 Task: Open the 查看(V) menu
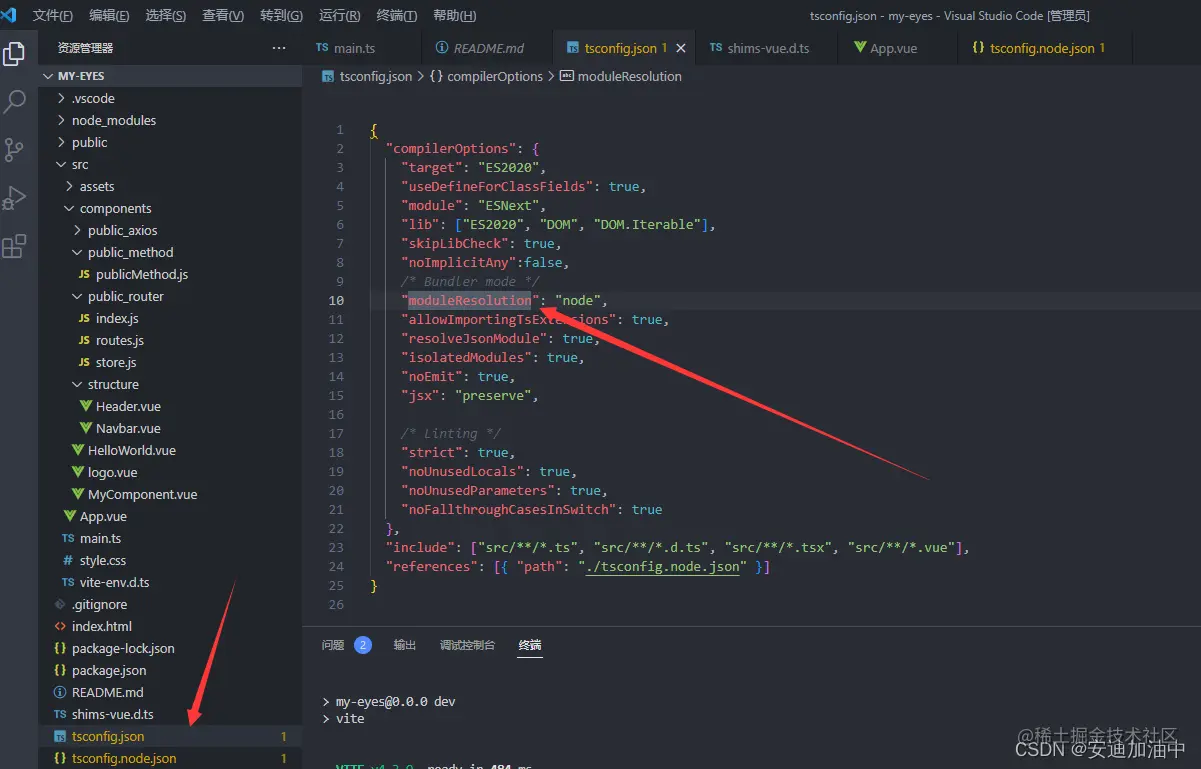223,16
